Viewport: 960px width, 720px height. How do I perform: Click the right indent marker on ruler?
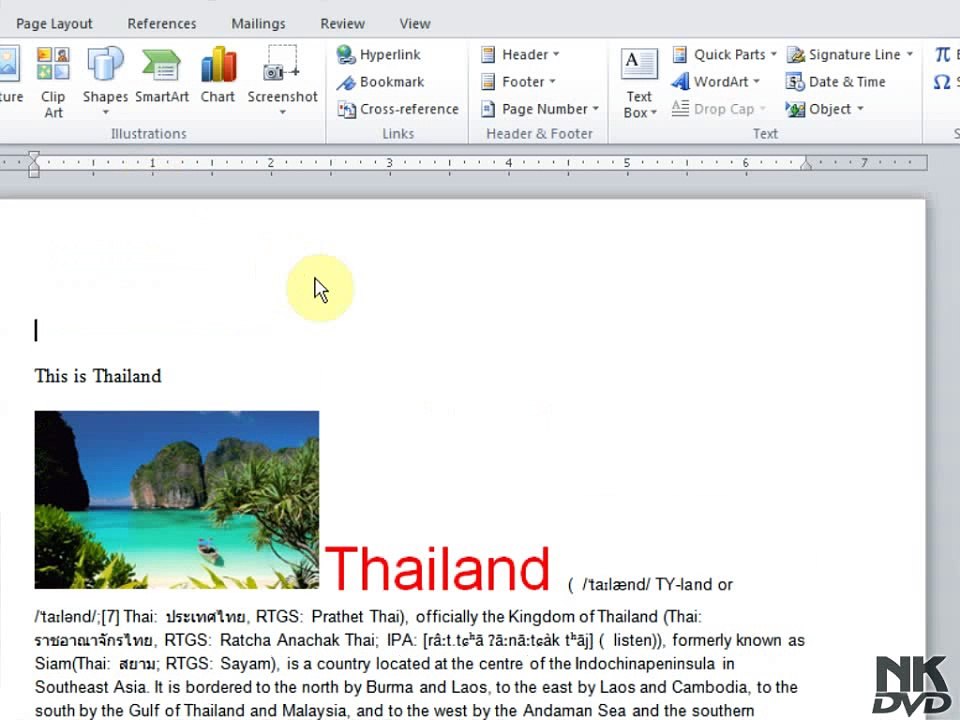pyautogui.click(x=806, y=163)
